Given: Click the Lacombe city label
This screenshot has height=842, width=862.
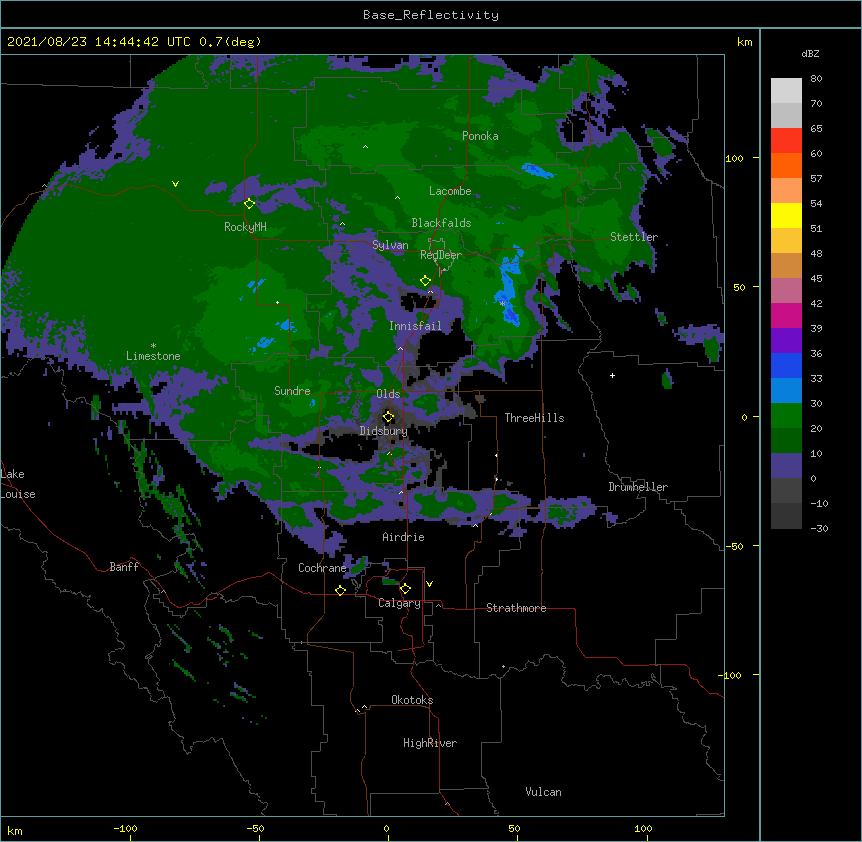Looking at the screenshot, I should tap(450, 191).
